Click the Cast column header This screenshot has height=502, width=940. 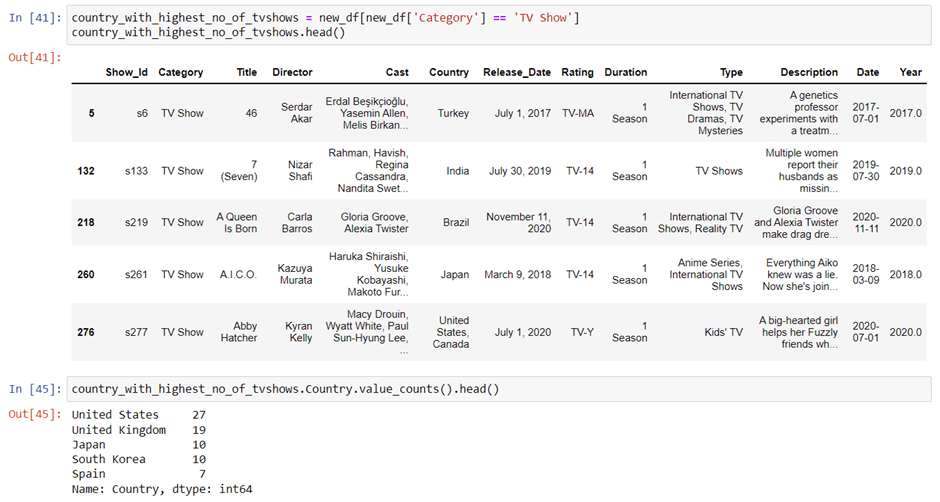(397, 73)
